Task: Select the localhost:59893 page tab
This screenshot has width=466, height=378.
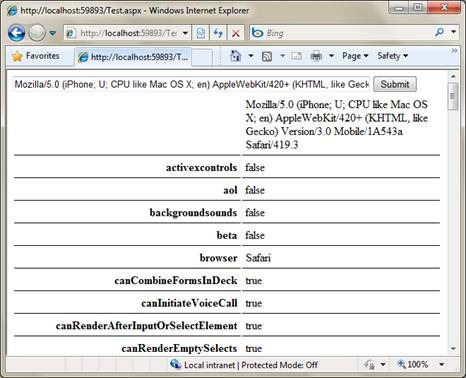Action: coord(133,57)
